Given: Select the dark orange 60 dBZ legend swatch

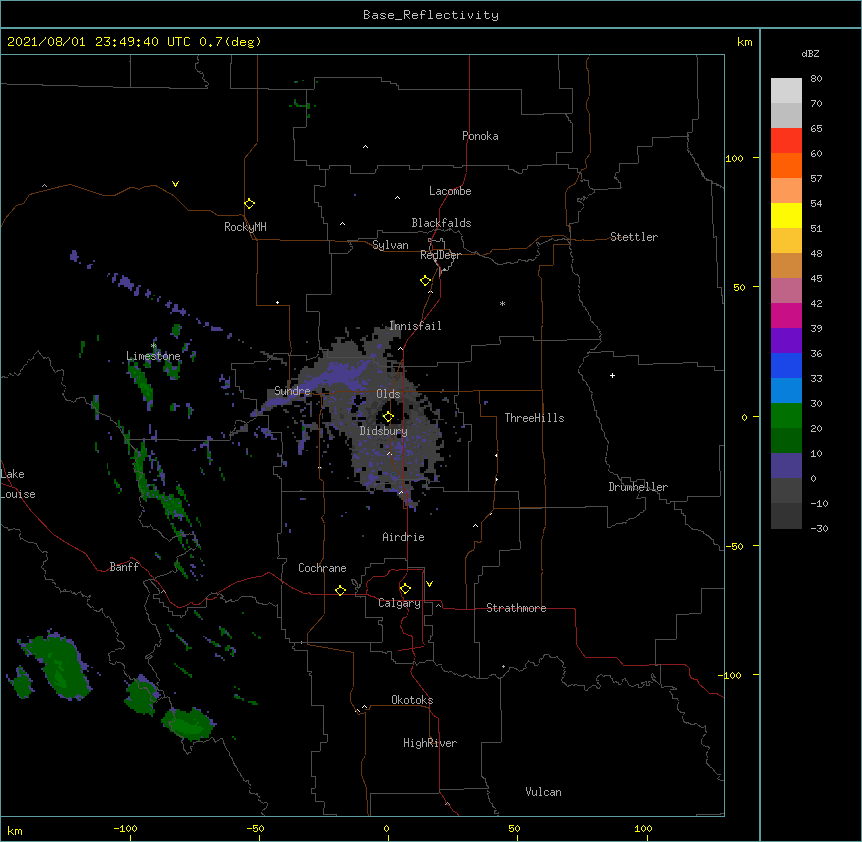Looking at the screenshot, I should coord(786,165).
